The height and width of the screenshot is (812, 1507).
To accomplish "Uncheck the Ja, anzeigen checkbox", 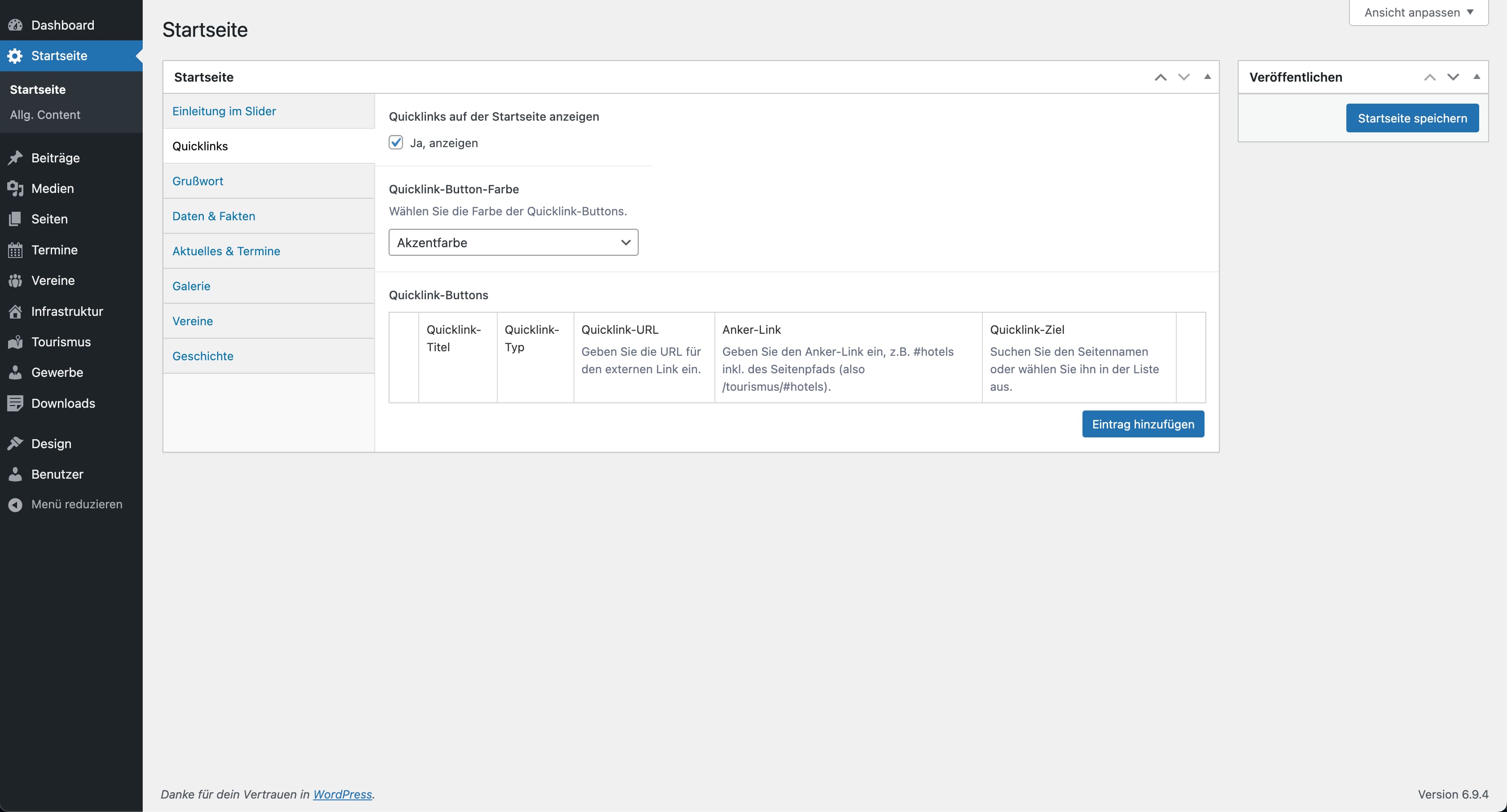I will (x=396, y=142).
